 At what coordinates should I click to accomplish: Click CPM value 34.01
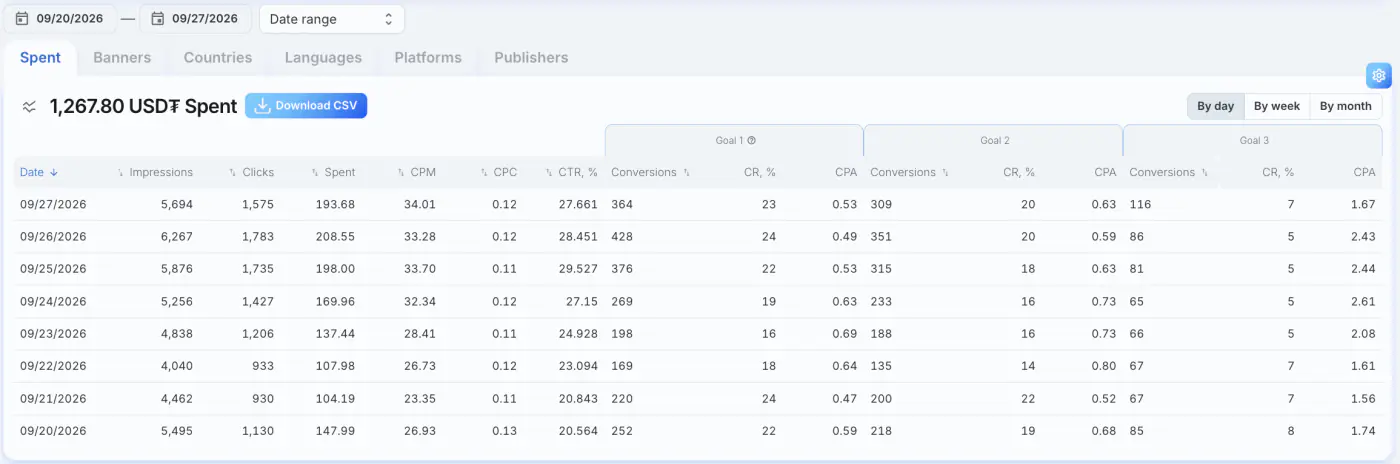419,204
